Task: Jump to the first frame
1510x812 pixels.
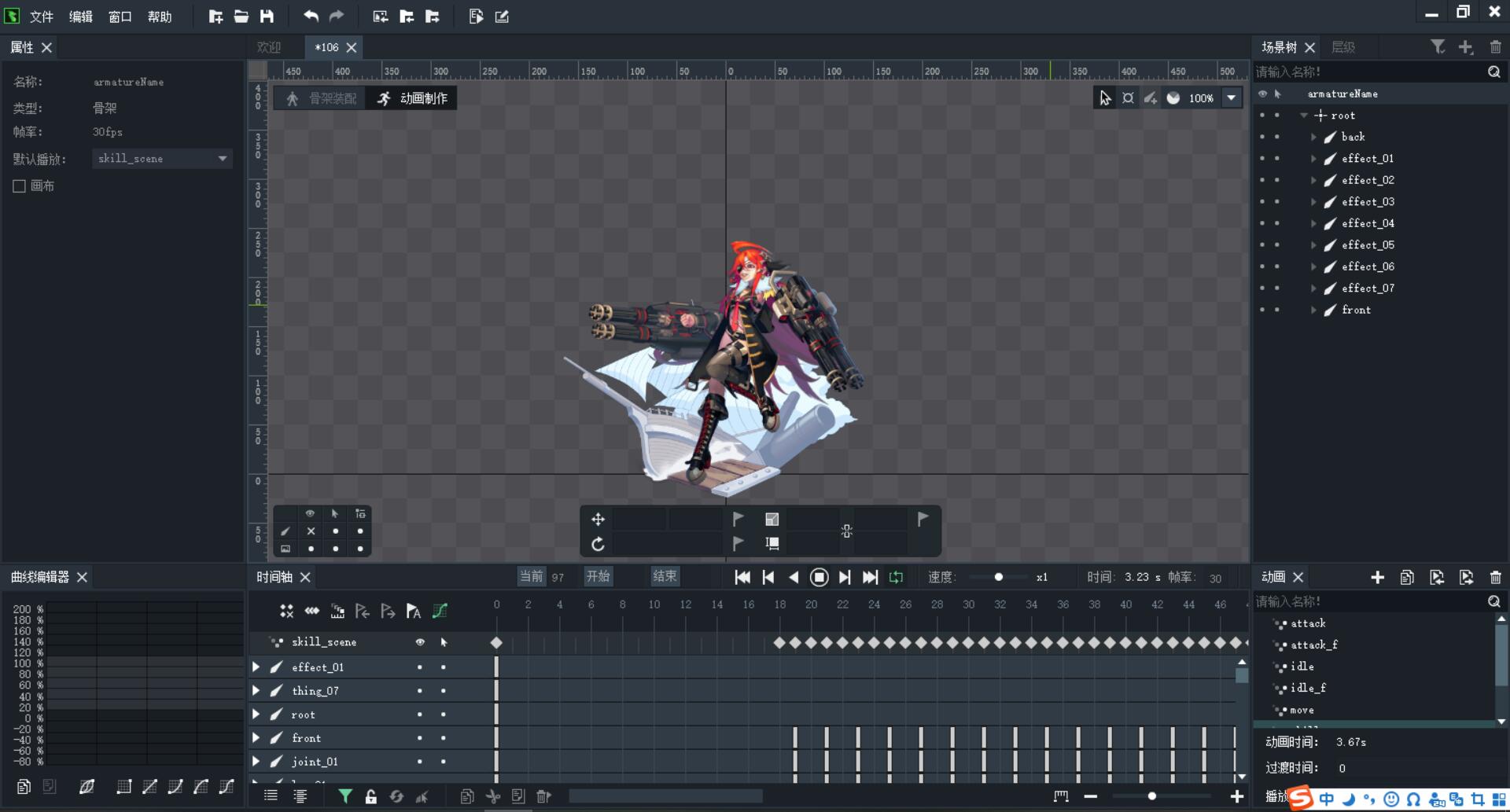Action: click(x=742, y=577)
